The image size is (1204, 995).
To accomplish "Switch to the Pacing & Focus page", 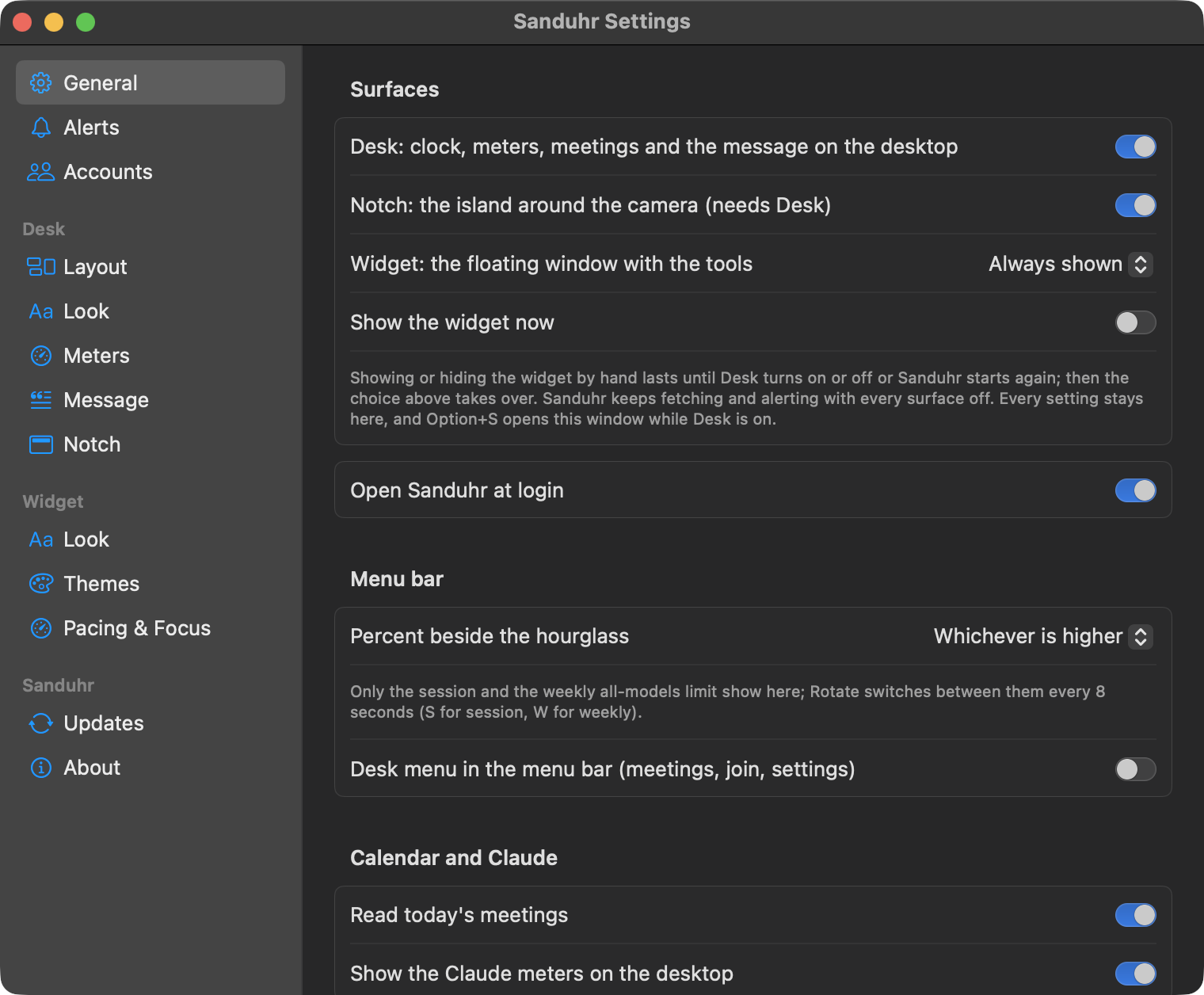I will click(150, 627).
